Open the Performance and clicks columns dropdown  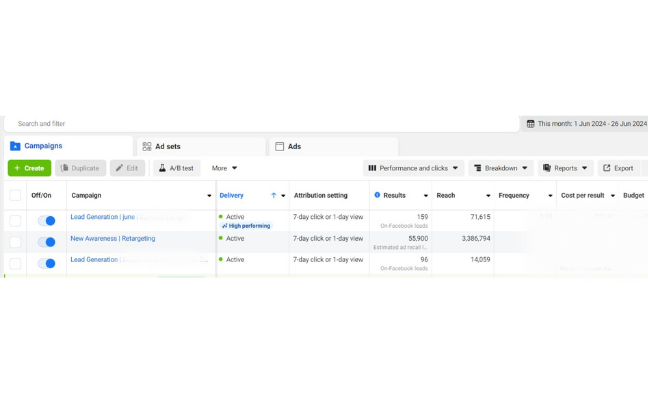413,168
